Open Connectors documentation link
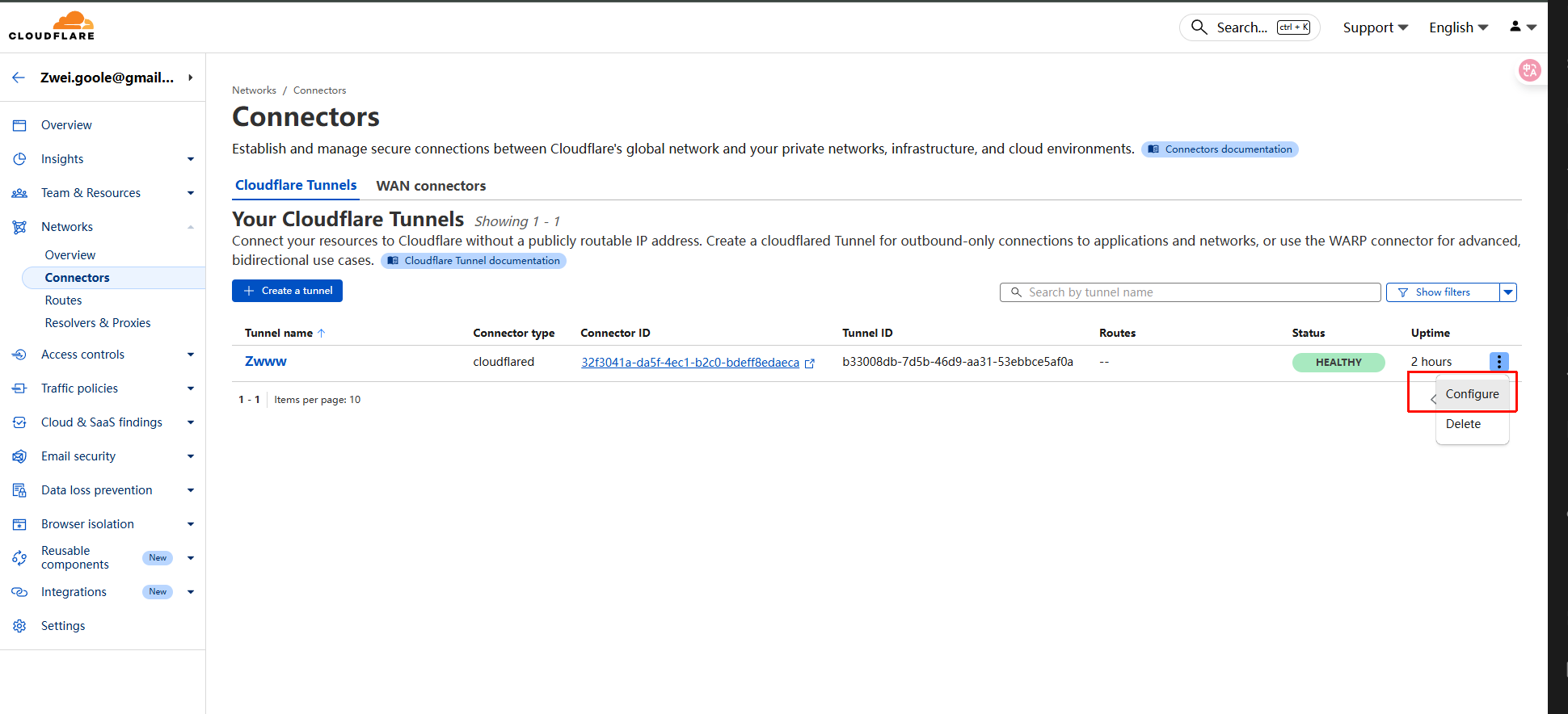Viewport: 1568px width, 714px height. point(1220,149)
